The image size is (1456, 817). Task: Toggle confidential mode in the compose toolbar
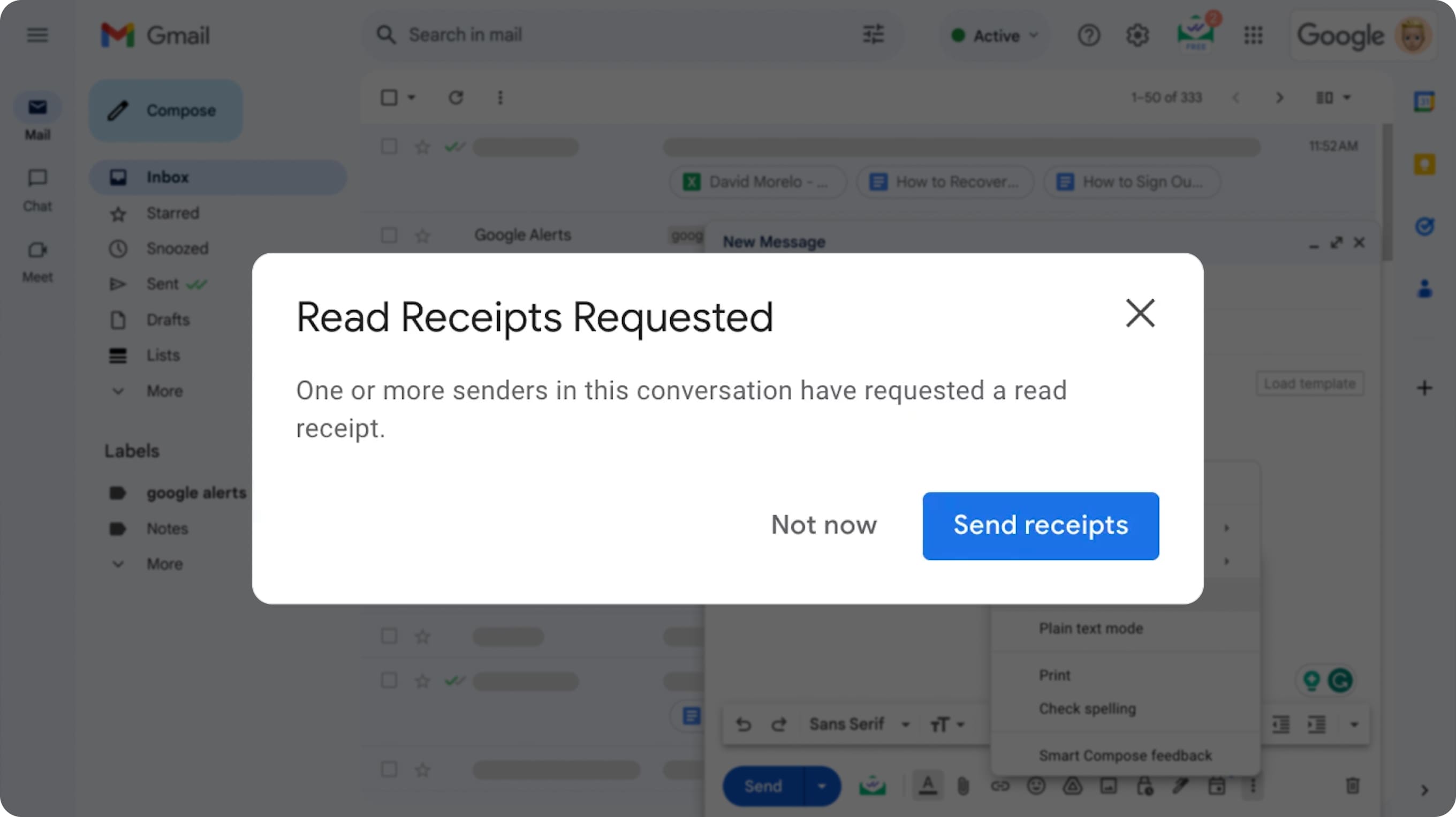1146,785
